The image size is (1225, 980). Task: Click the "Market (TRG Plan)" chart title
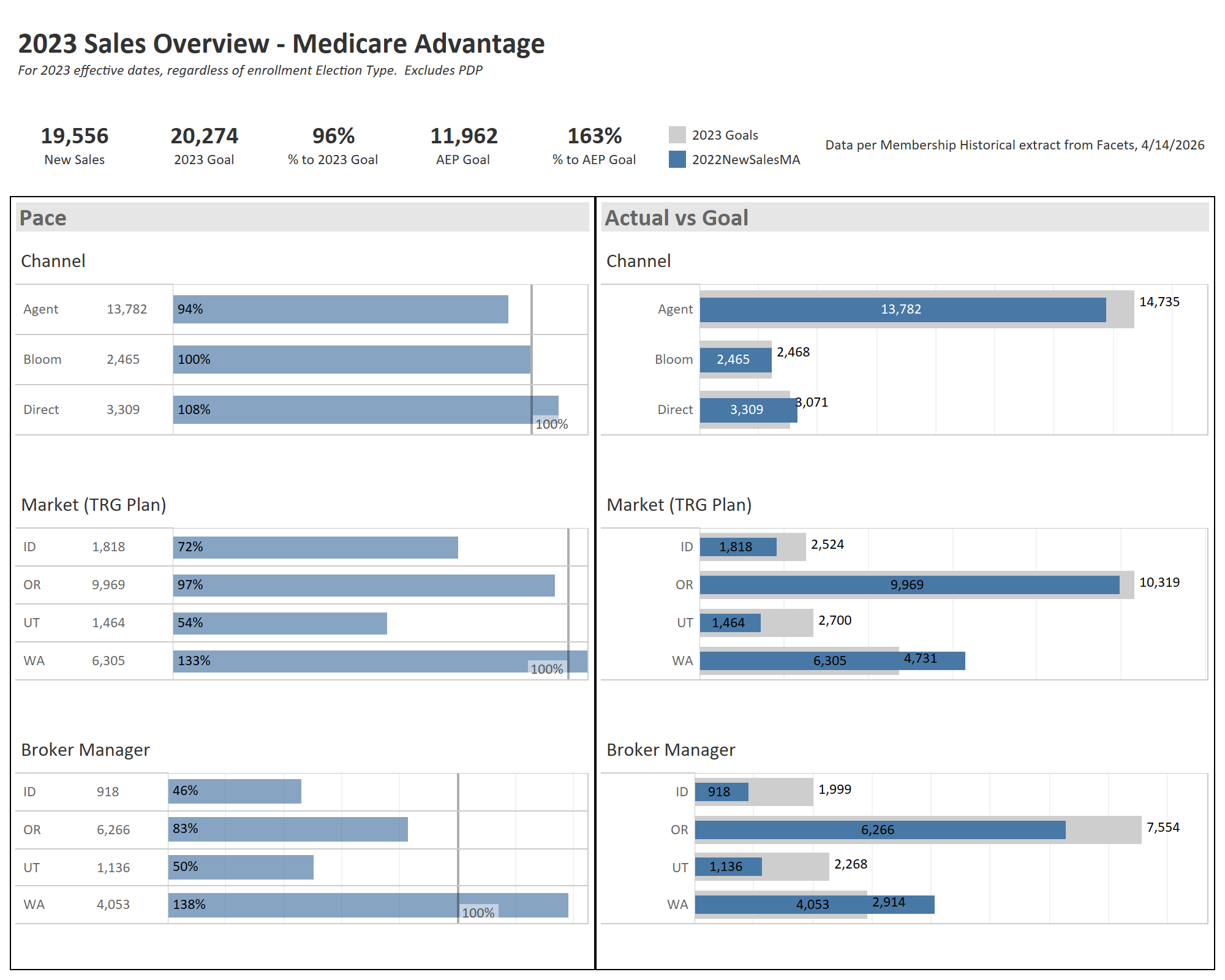point(93,505)
